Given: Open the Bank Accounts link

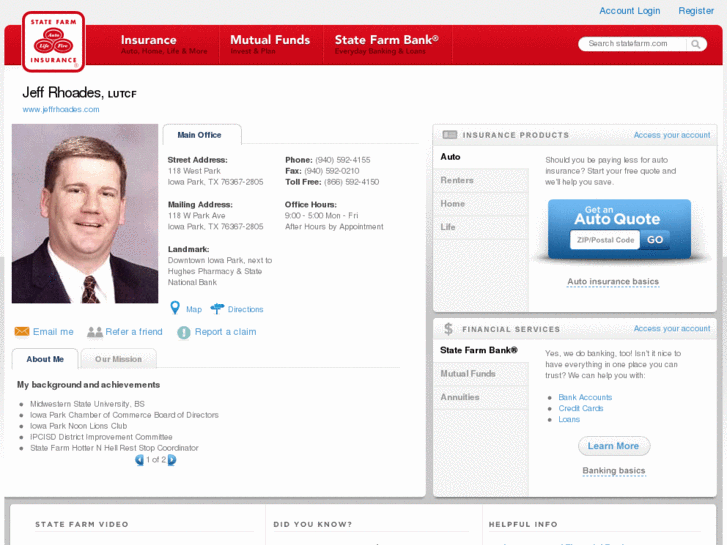Looking at the screenshot, I should tap(585, 398).
